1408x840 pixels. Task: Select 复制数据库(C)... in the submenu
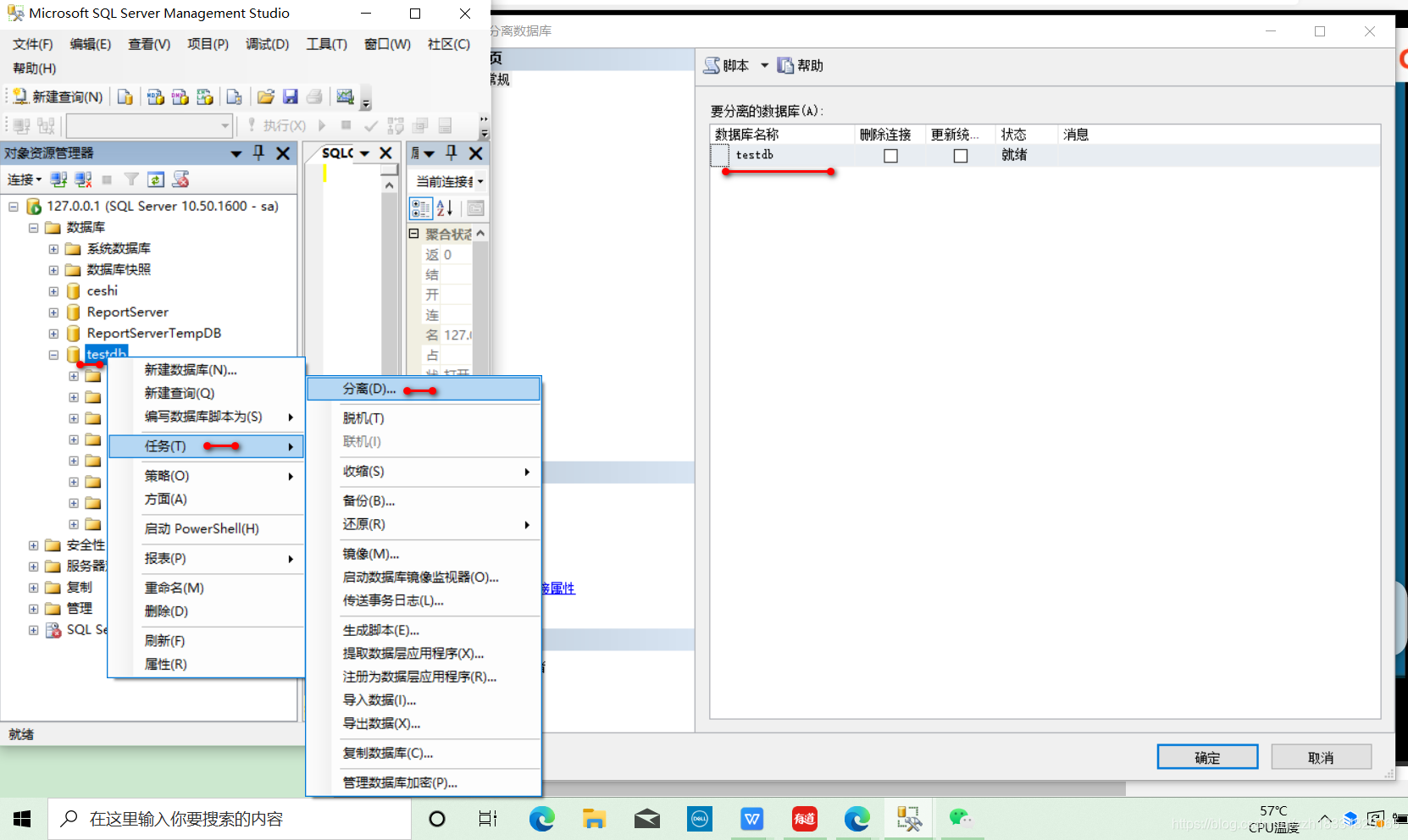pyautogui.click(x=424, y=753)
